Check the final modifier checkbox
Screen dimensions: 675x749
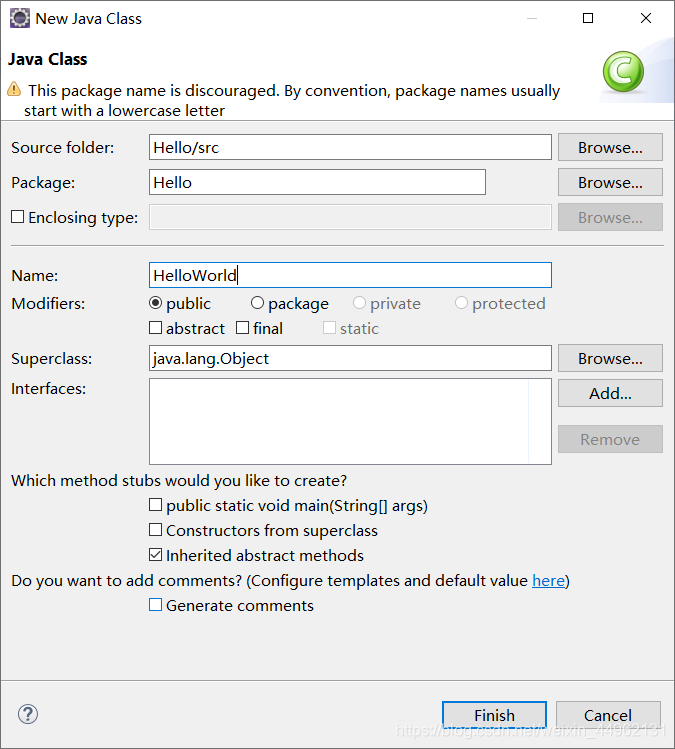243,328
